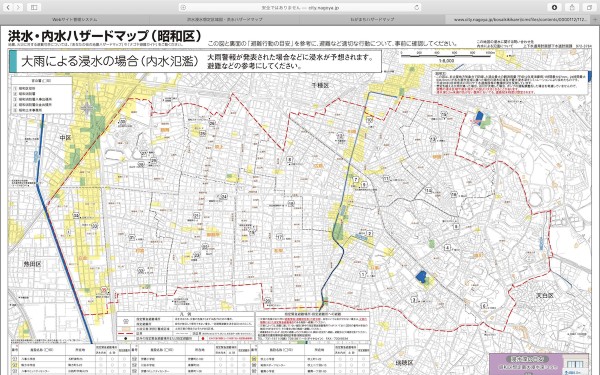
Task: Click the 中区 ward label on the map
Action: coord(65,137)
